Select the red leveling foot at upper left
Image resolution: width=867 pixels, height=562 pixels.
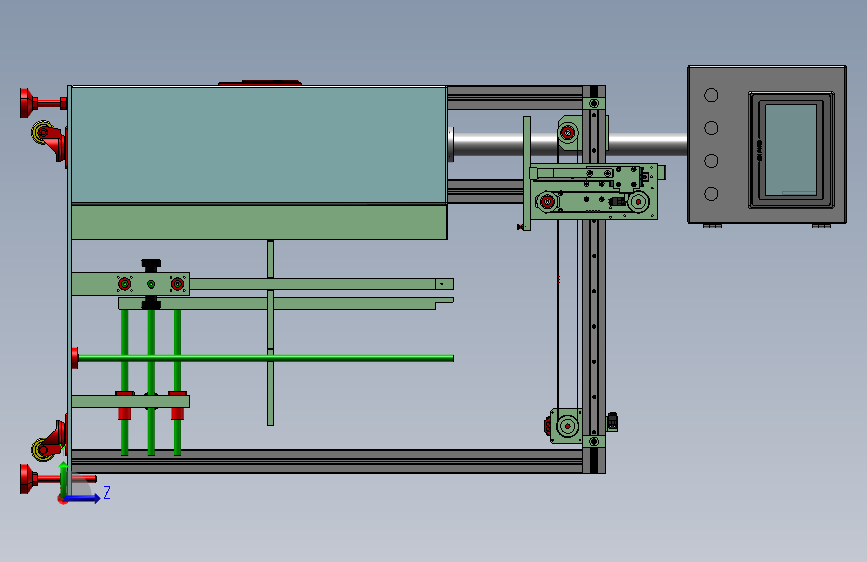[43, 103]
